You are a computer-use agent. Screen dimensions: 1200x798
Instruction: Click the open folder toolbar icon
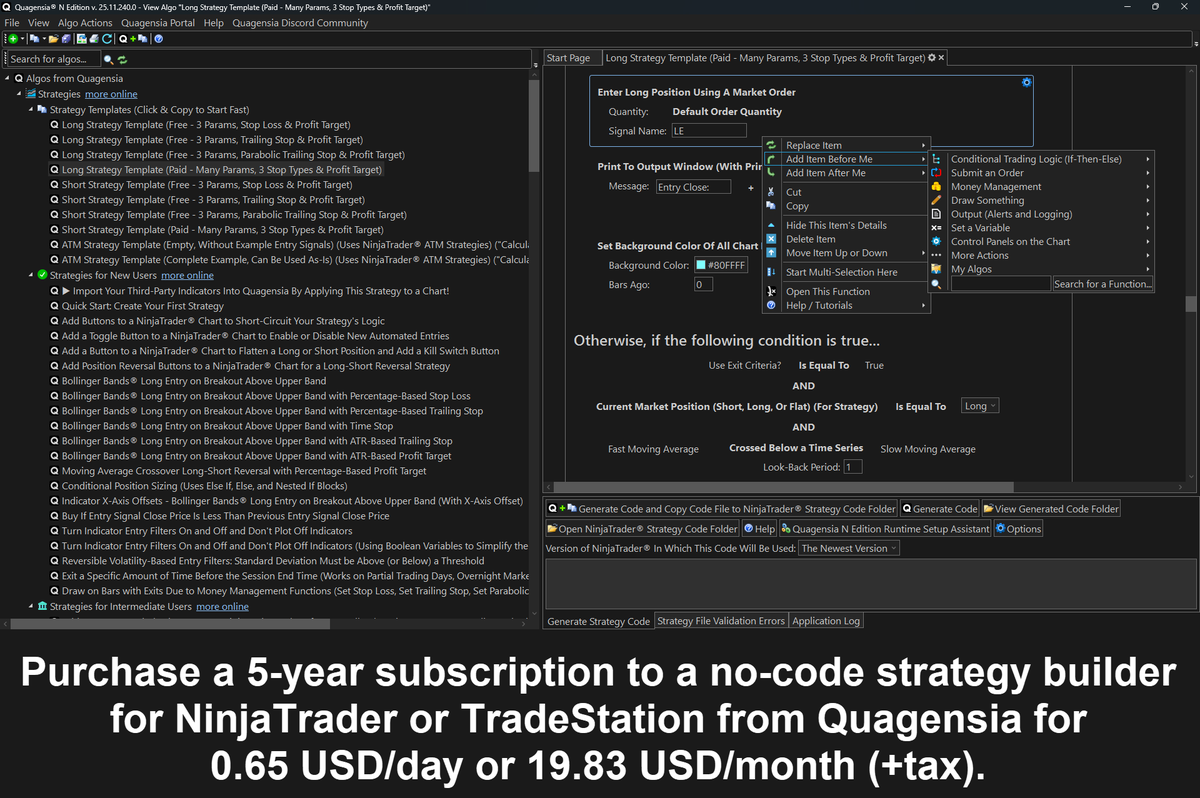[54, 38]
